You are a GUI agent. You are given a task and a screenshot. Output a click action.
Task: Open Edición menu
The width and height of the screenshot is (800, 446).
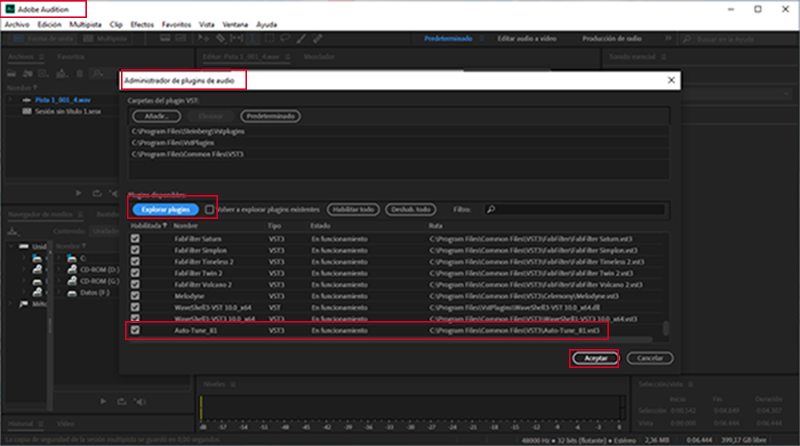49,24
